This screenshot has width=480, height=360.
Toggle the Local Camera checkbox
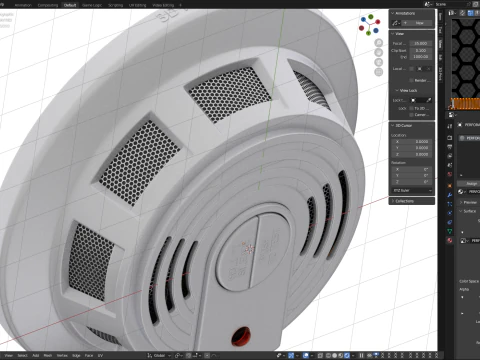tap(412, 69)
